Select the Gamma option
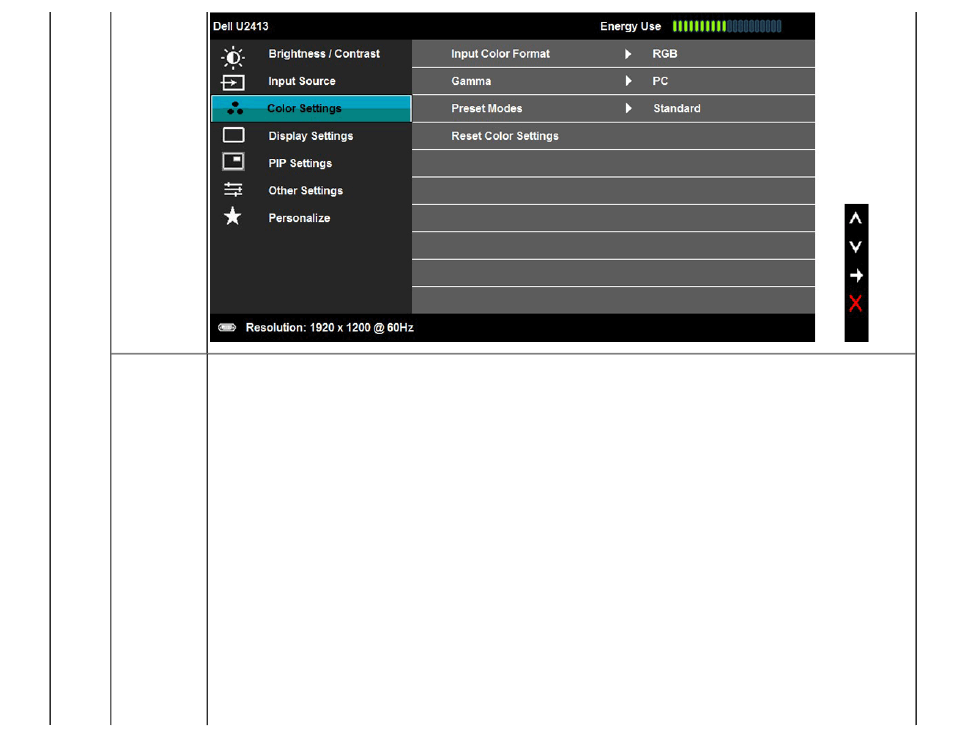Screen dimensions: 954x737 [x=613, y=81]
